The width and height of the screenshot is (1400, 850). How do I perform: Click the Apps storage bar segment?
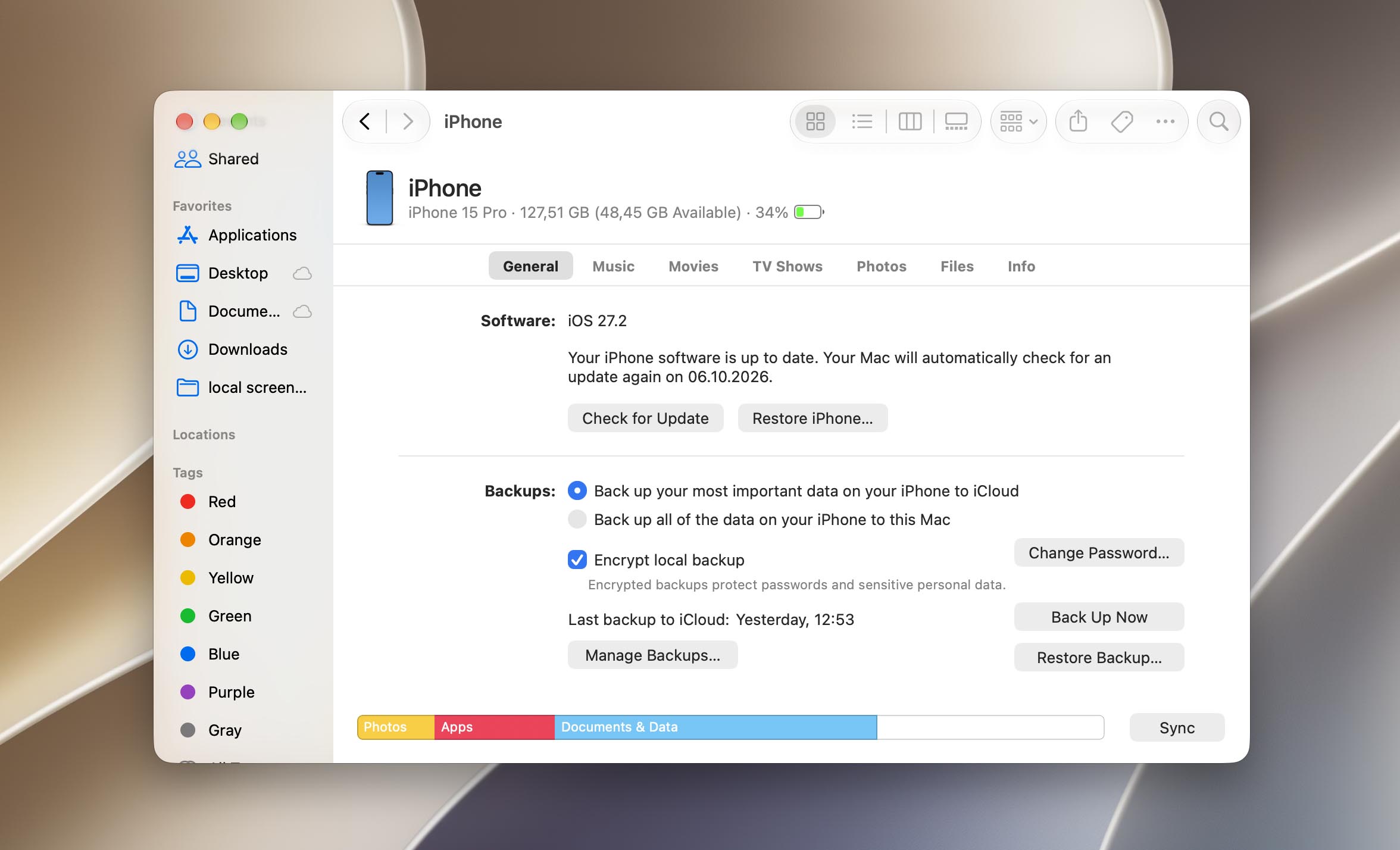click(x=494, y=727)
